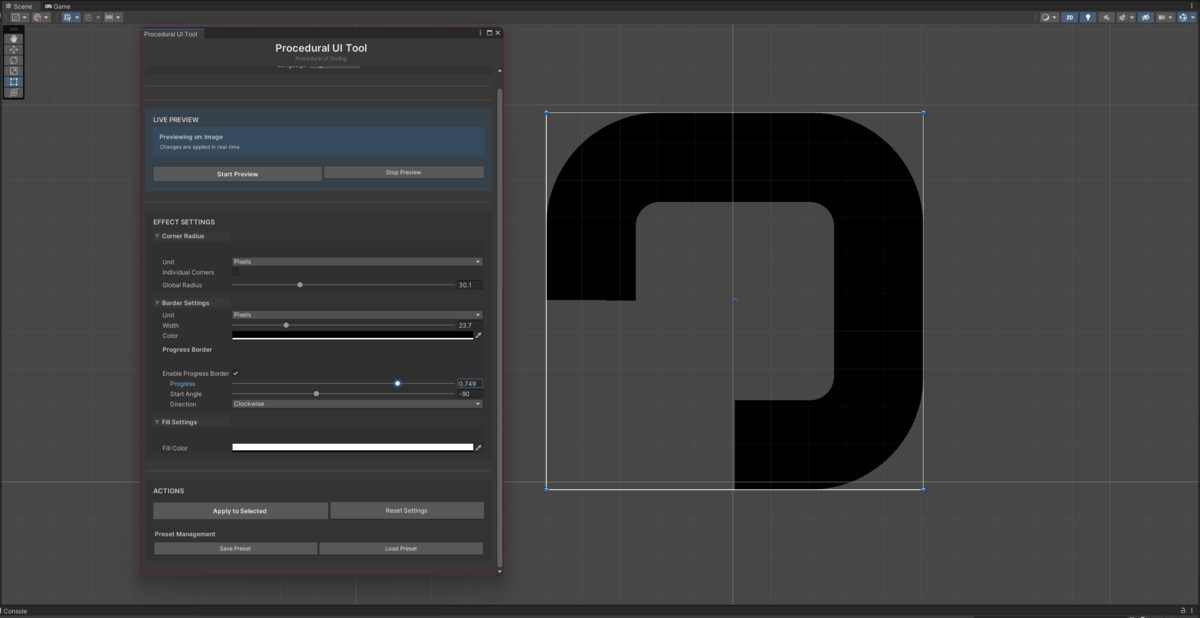The image size is (1200, 618).
Task: Collapse the Border Settings section
Action: point(158,303)
